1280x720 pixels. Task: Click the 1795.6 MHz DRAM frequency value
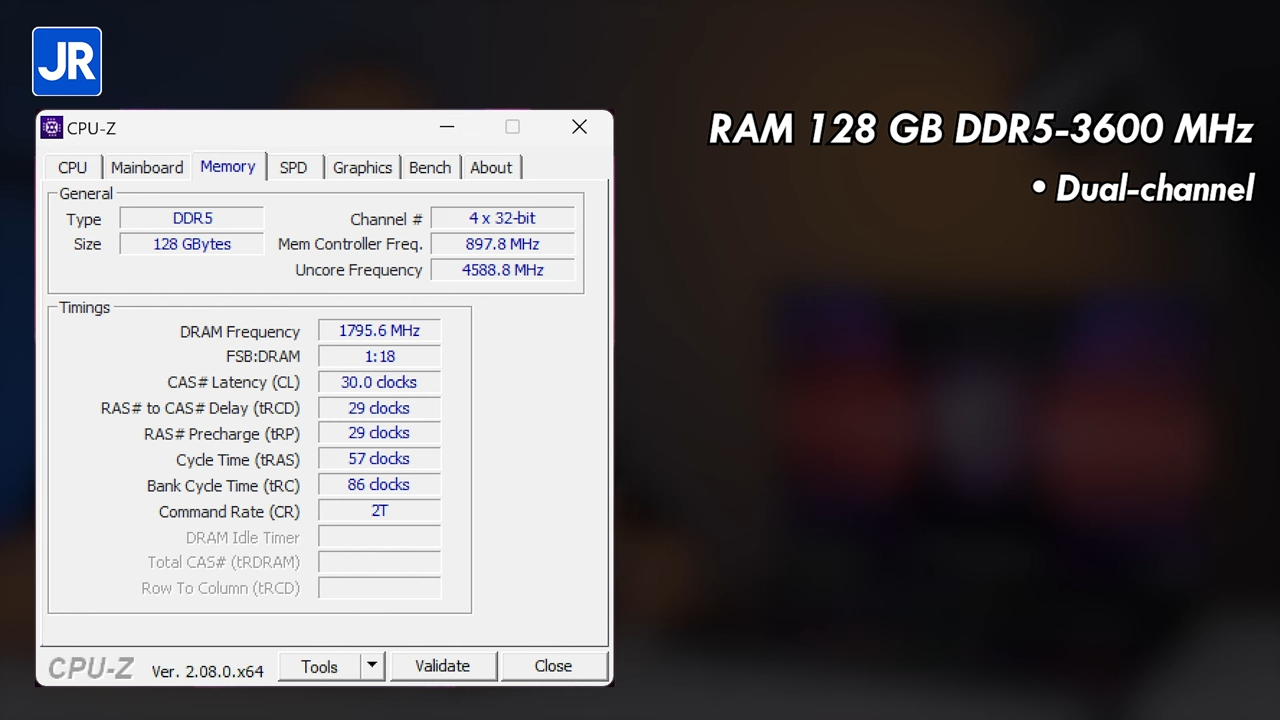(379, 331)
